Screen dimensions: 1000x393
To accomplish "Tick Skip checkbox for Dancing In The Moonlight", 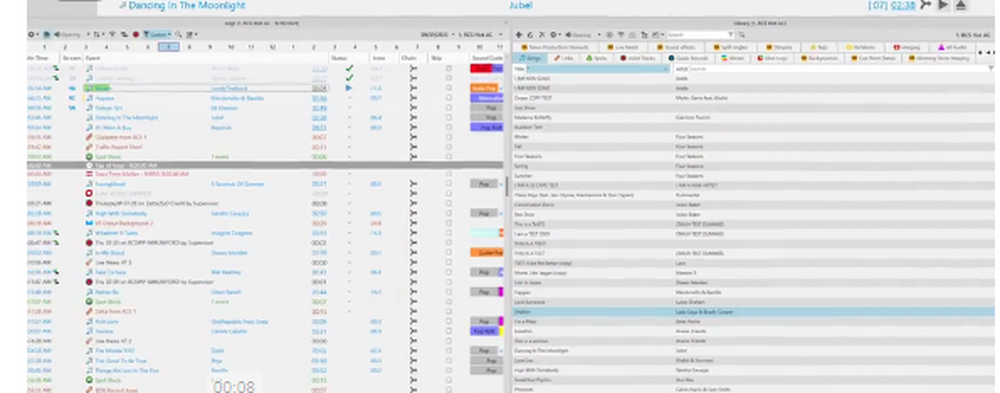I will pyautogui.click(x=449, y=117).
